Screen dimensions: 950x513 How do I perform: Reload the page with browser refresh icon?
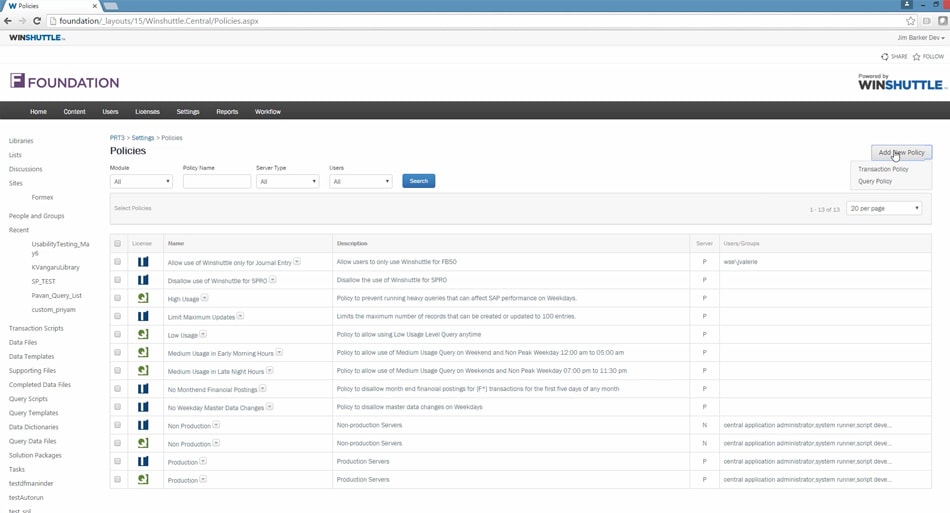point(37,21)
